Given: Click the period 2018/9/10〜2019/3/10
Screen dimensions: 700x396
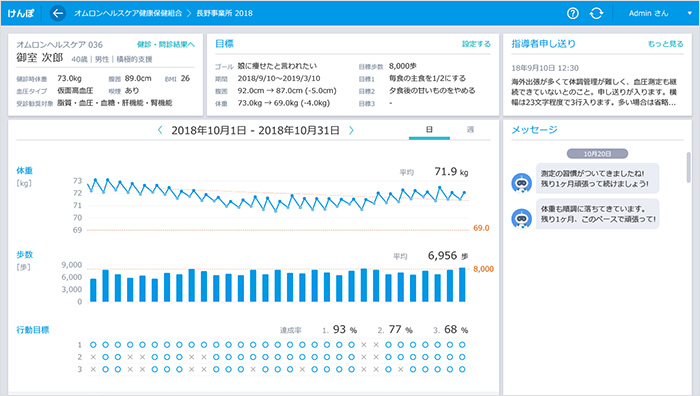Looking at the screenshot, I should 279,78.
